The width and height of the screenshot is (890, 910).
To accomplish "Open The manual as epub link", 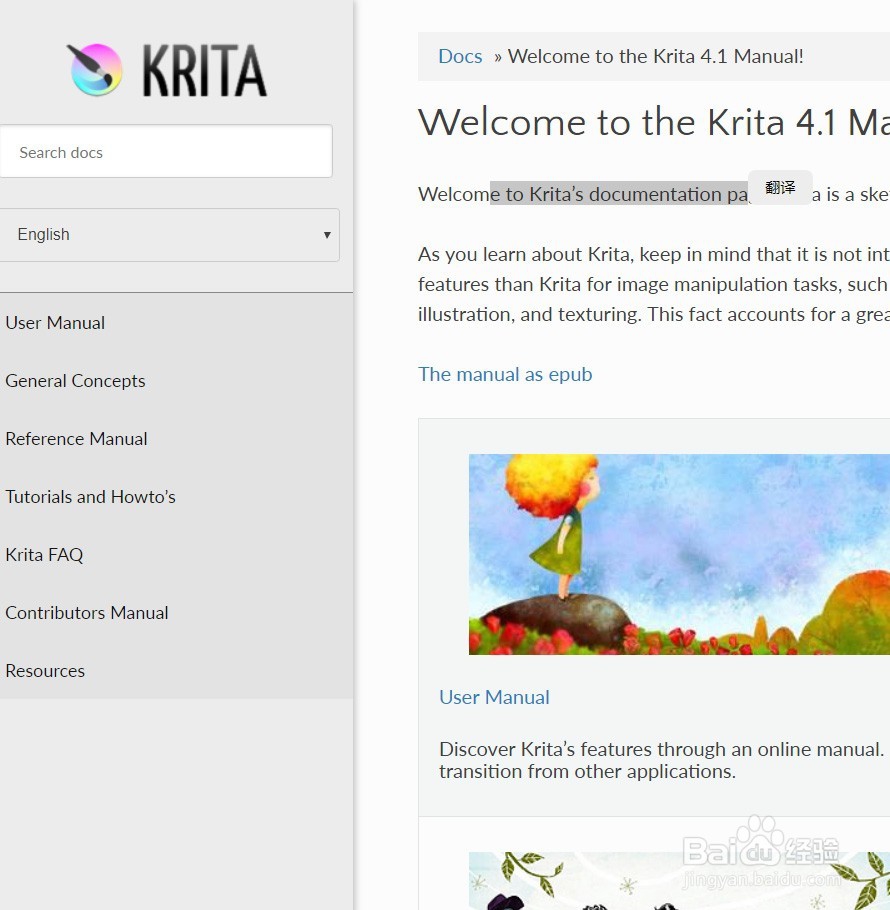I will point(505,374).
